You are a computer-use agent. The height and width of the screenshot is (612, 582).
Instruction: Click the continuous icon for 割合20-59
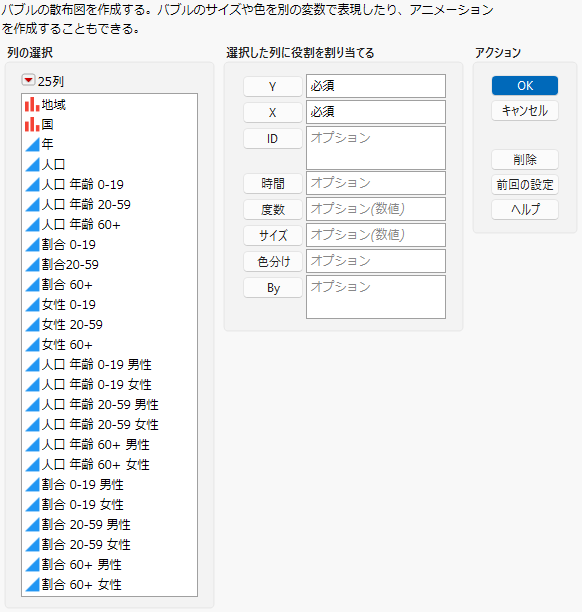tap(32, 265)
